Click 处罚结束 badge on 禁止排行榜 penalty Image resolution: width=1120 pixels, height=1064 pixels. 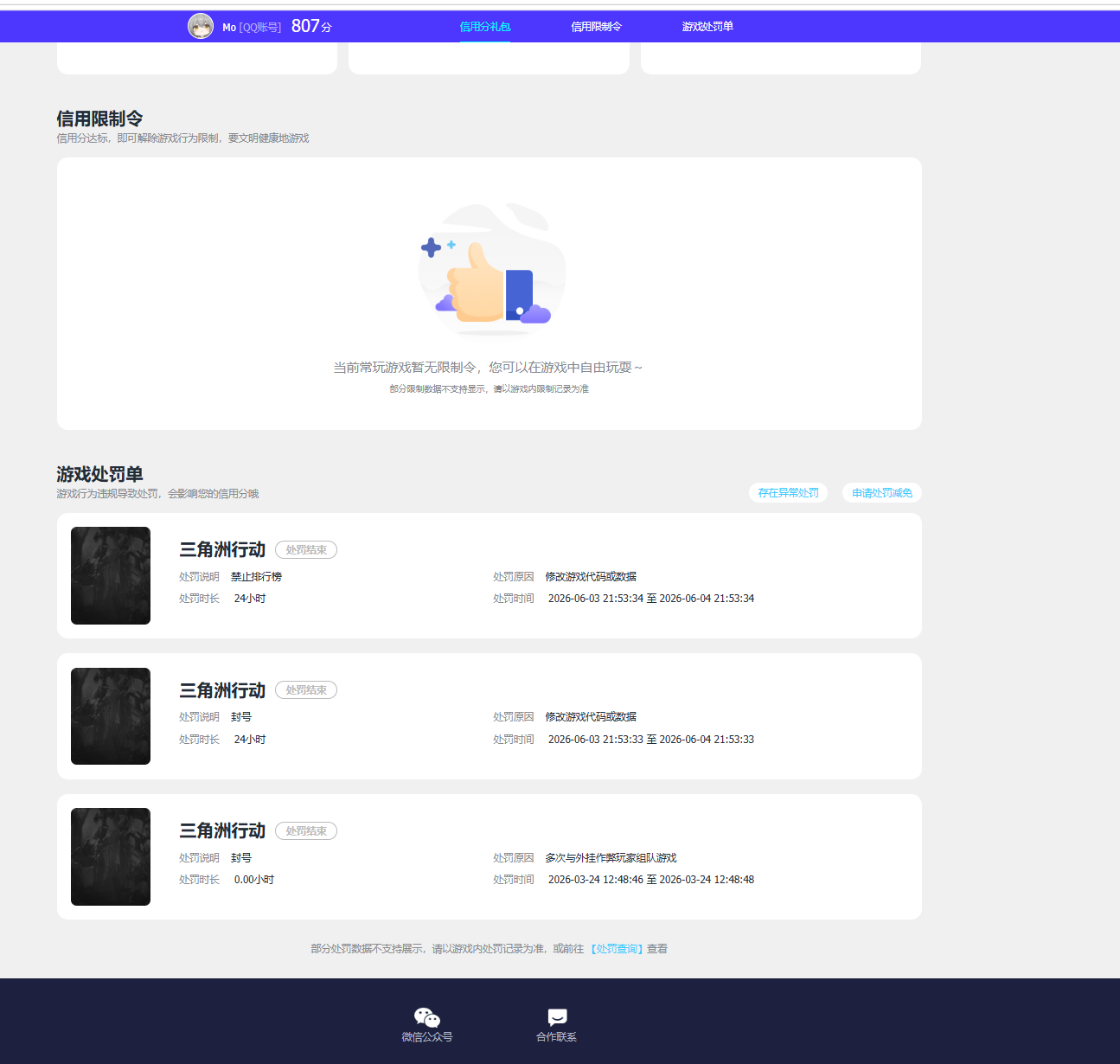[306, 550]
